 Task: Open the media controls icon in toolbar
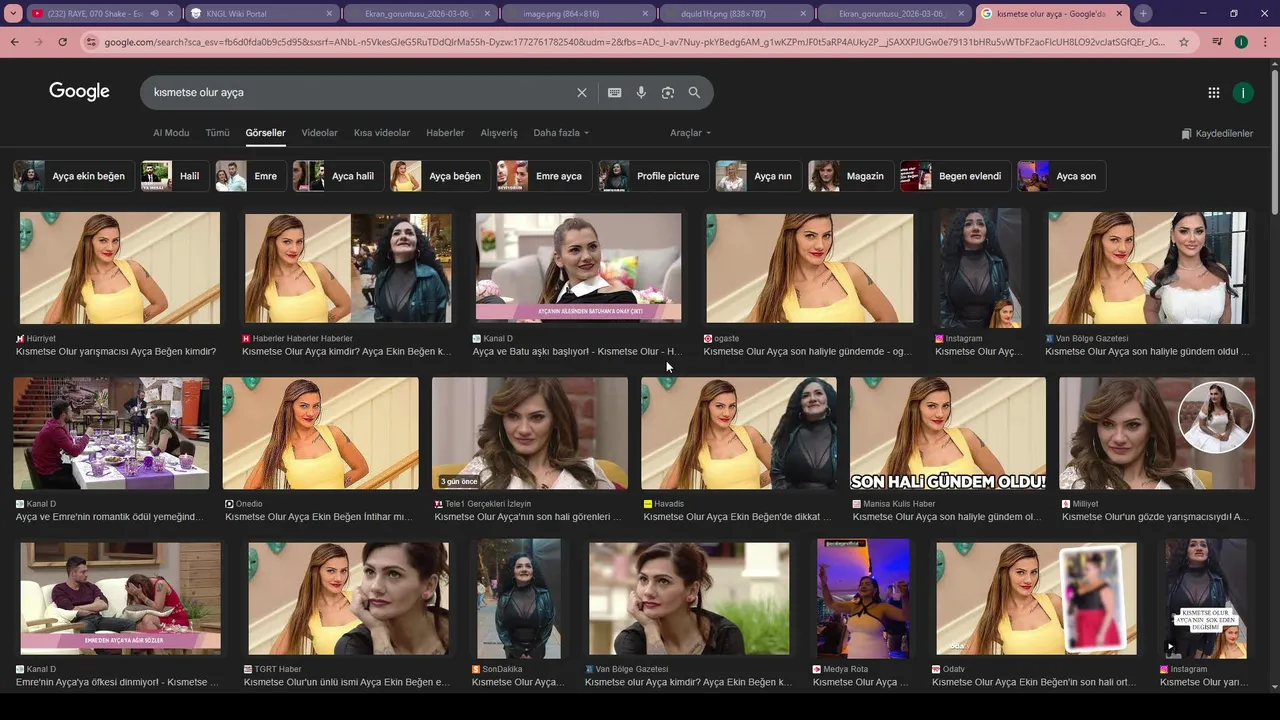click(x=1217, y=42)
